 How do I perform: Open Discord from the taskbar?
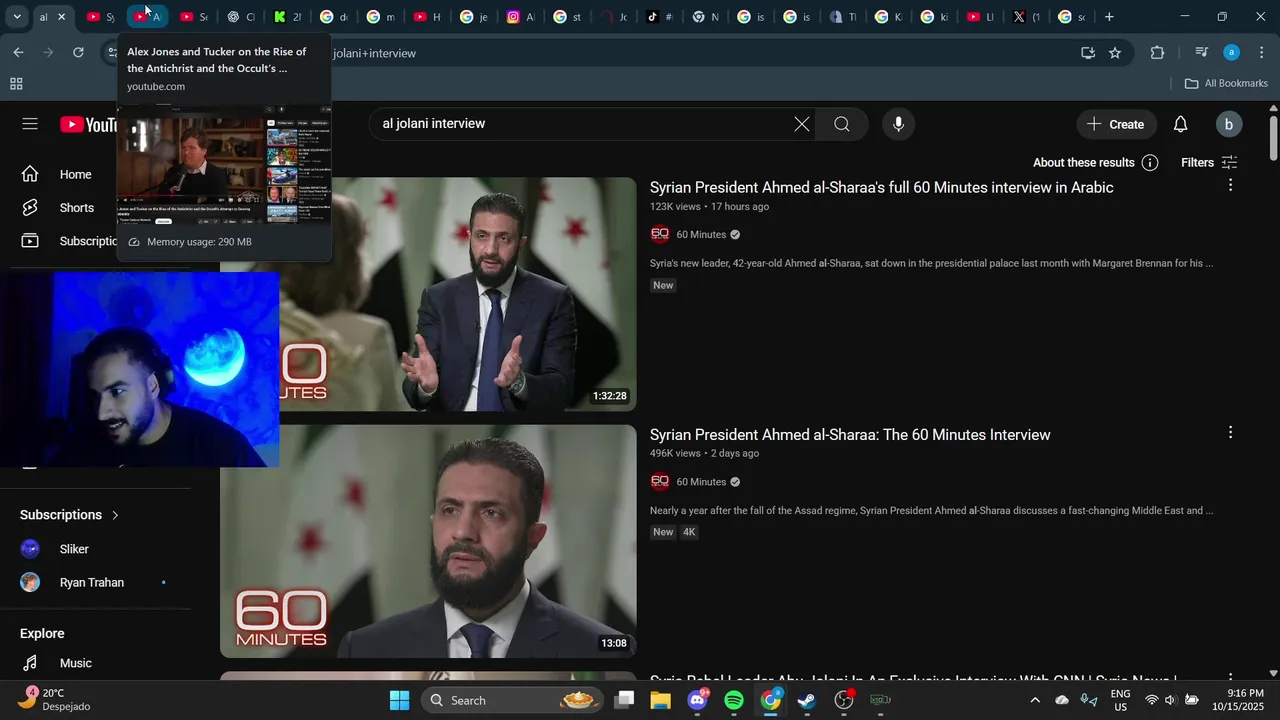point(698,700)
